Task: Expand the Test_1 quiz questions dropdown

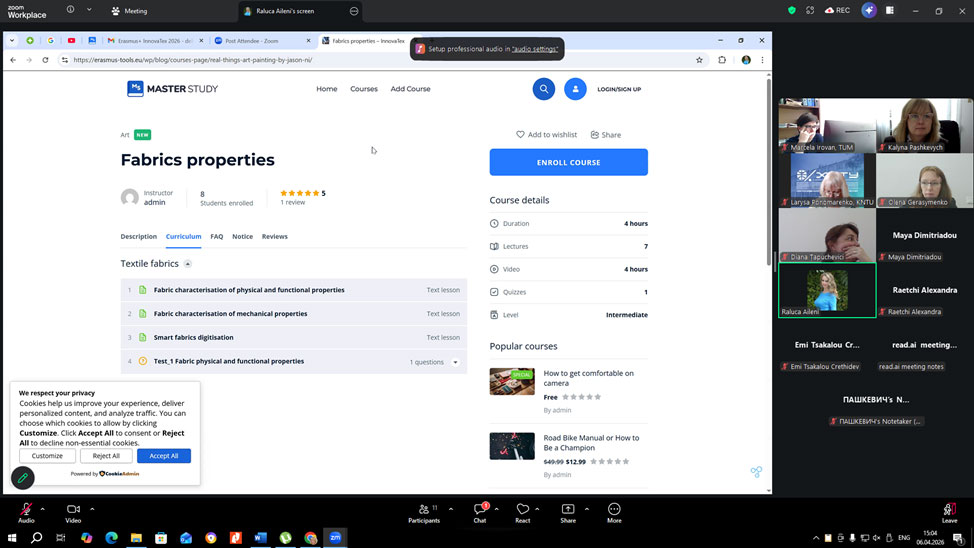Action: pos(456,362)
